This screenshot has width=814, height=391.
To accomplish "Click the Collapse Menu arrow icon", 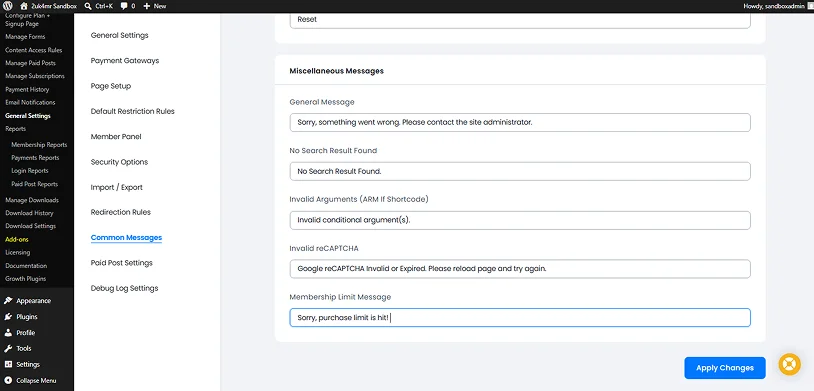I will (x=8, y=380).
